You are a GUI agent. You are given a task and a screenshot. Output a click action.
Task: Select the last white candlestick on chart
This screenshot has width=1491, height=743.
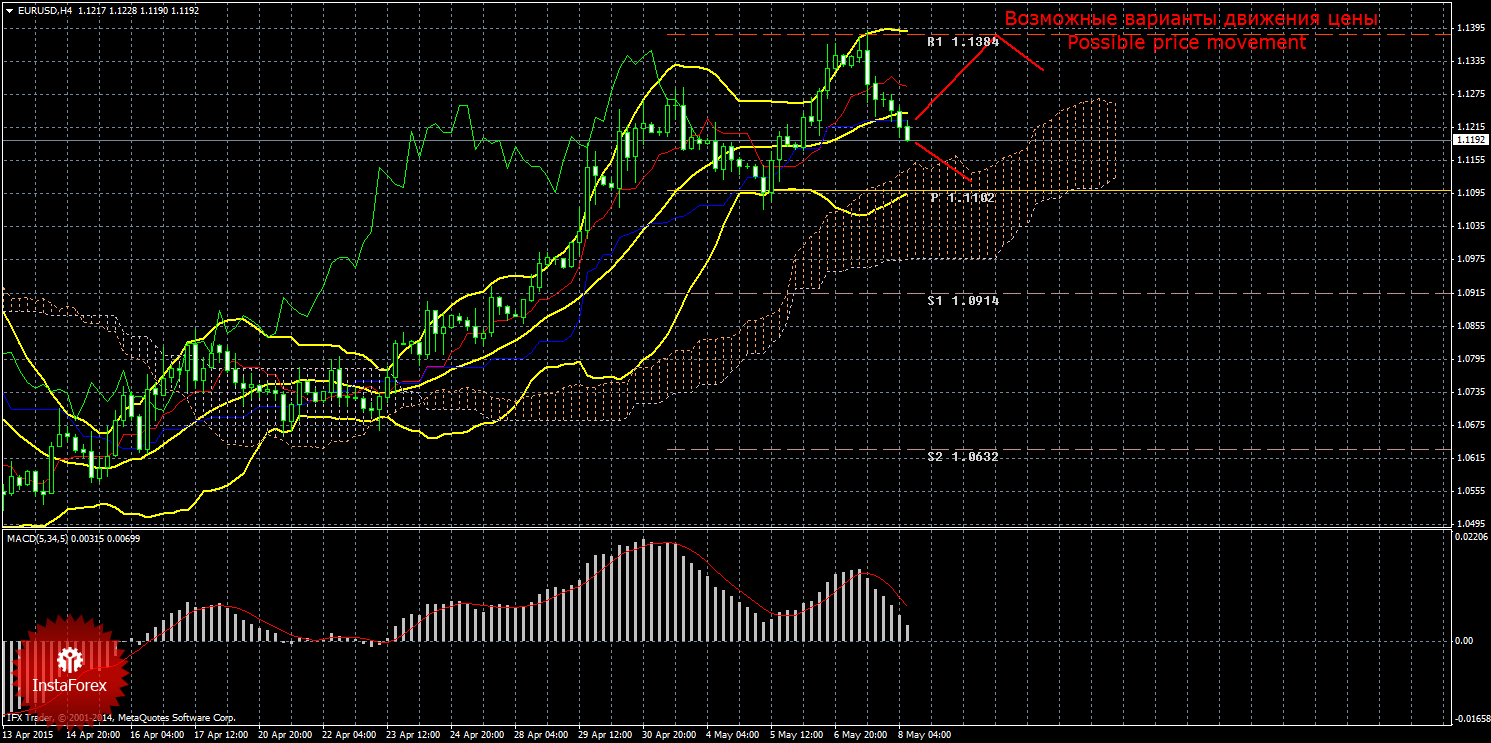coord(908,131)
